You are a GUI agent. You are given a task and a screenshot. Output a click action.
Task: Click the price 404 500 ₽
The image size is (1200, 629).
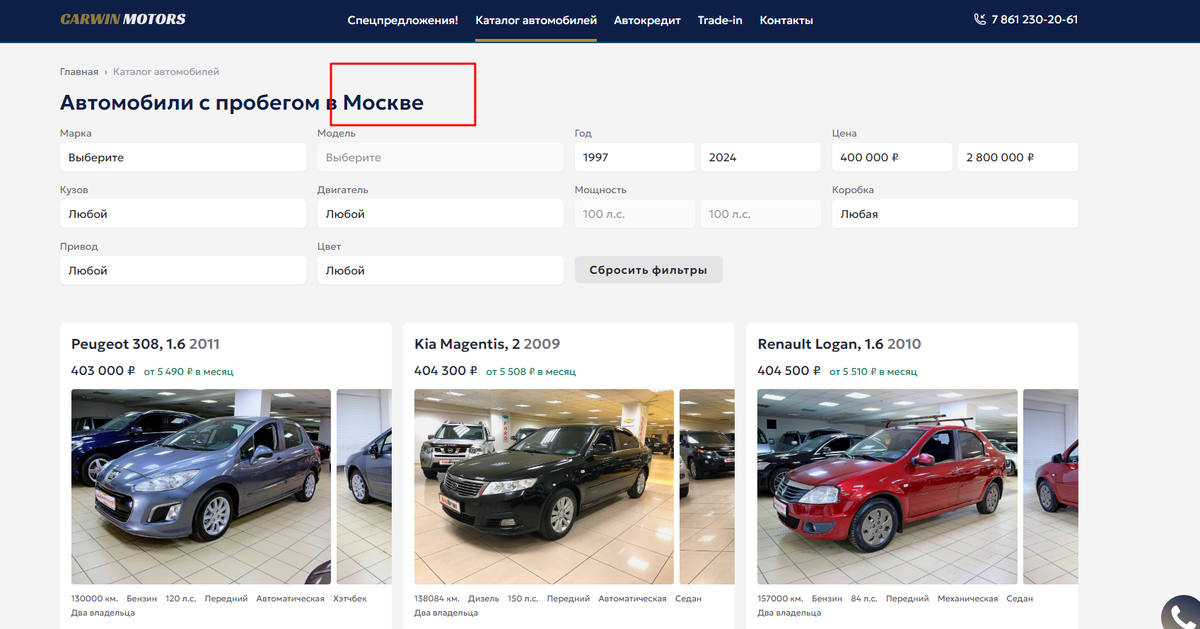click(789, 371)
